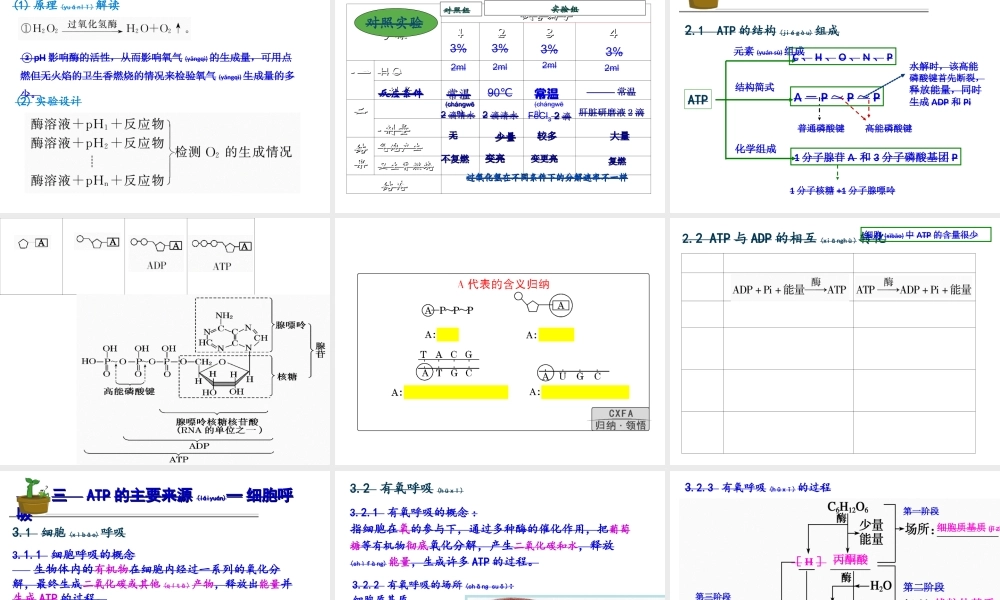Click the potted plant graphic above "三 ATP 的主要来源"

31,493
